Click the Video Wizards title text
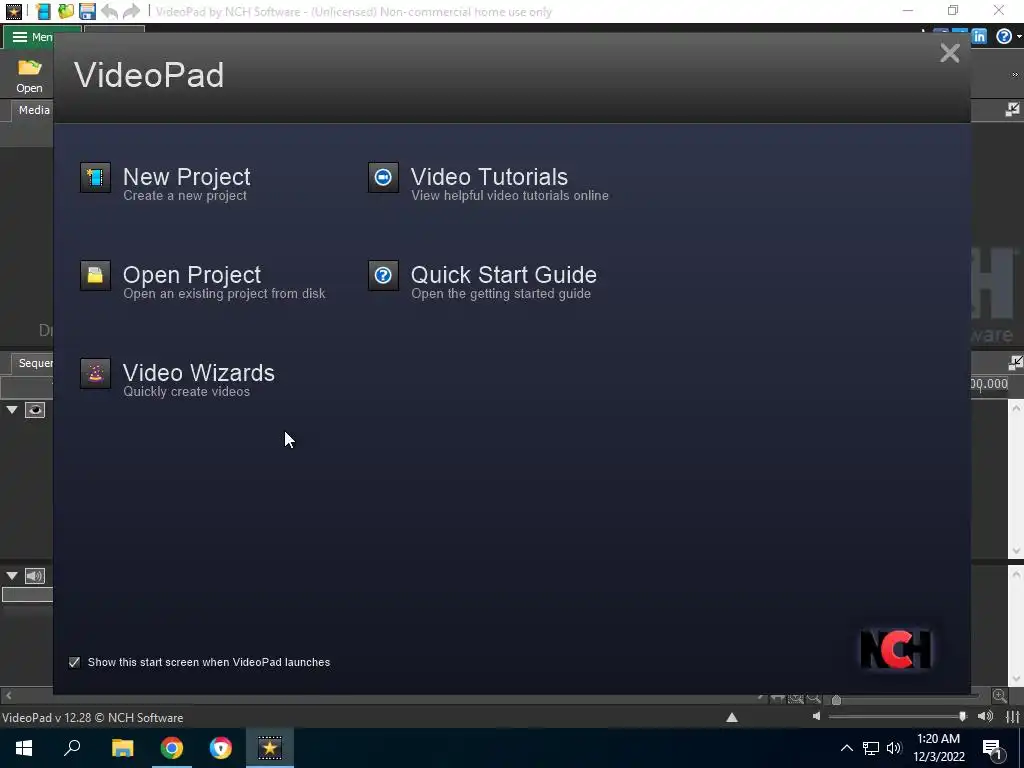Viewport: 1024px width, 768px height. [199, 372]
